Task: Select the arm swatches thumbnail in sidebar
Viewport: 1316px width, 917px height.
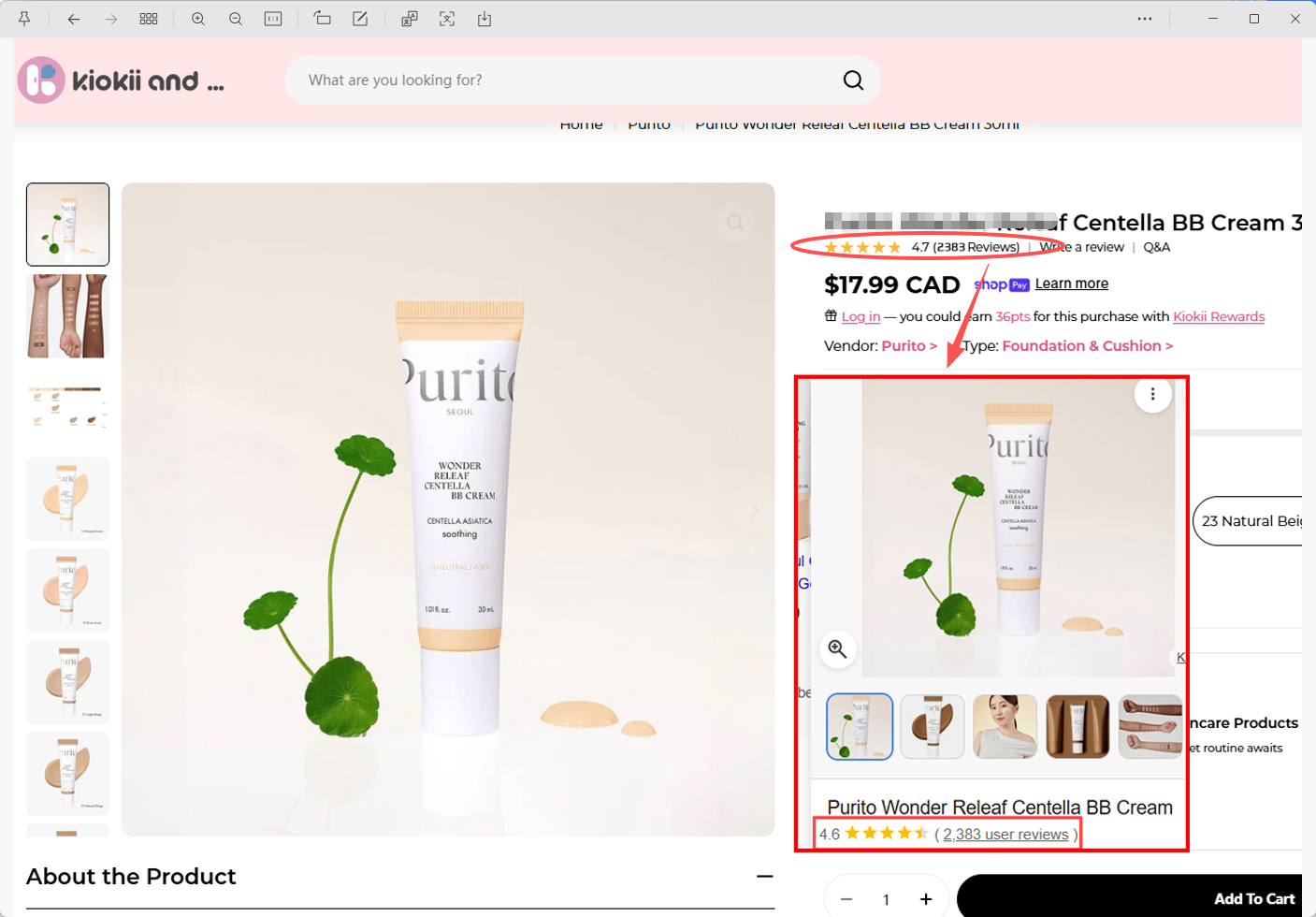Action: pos(68,316)
